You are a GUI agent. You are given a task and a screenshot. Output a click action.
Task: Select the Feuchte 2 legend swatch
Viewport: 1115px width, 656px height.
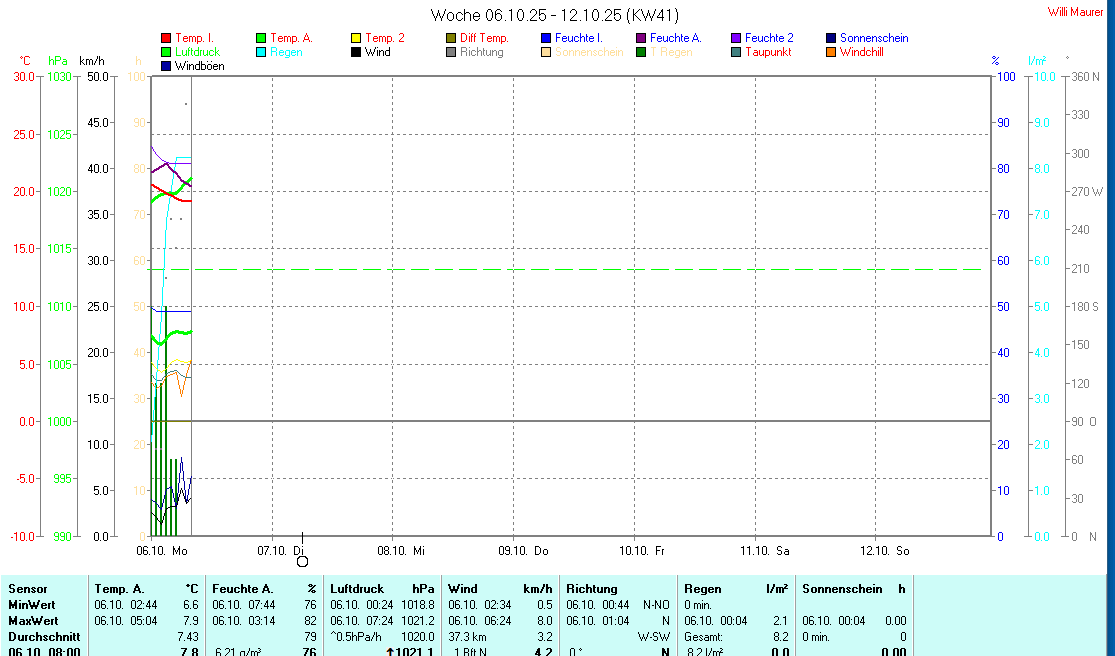pos(736,38)
